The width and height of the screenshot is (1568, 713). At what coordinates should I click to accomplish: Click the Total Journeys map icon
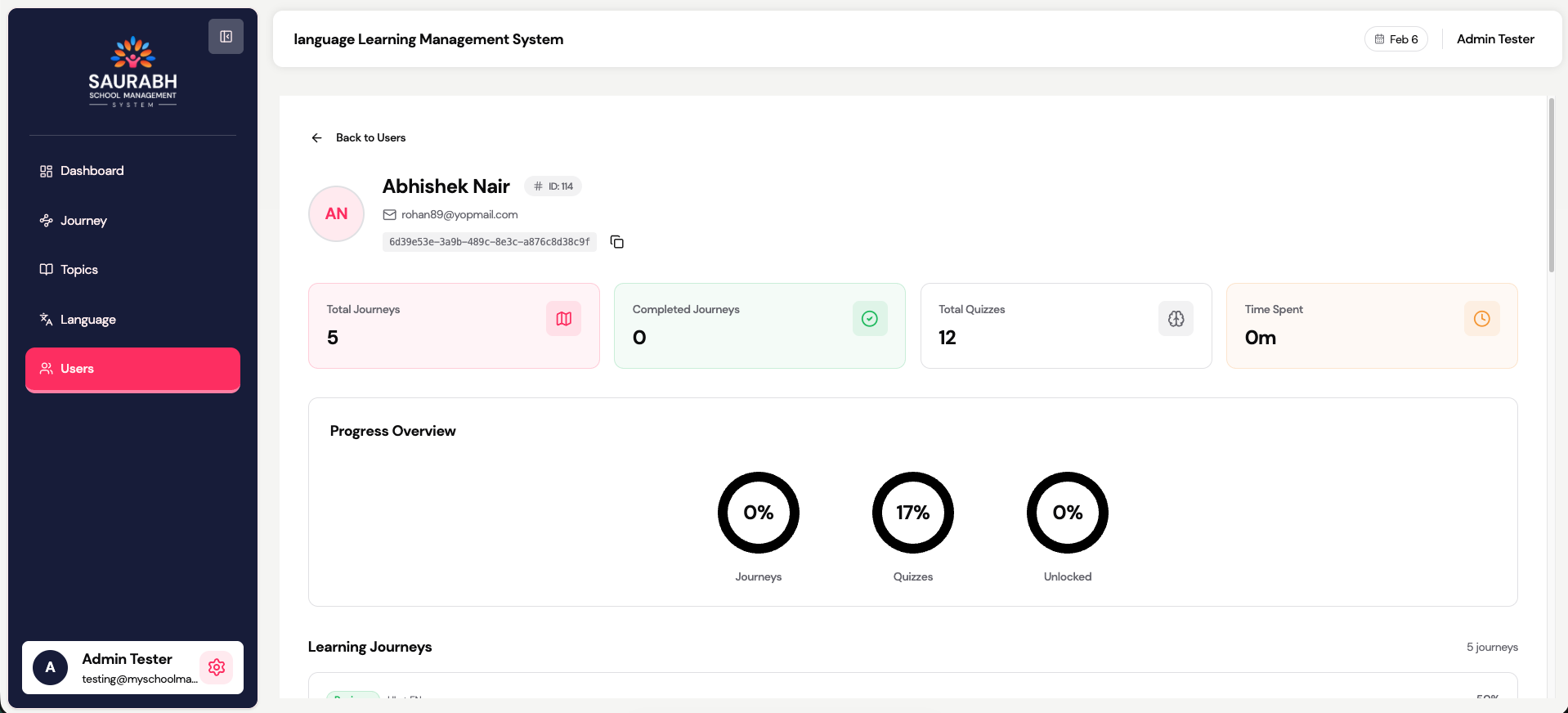563,319
